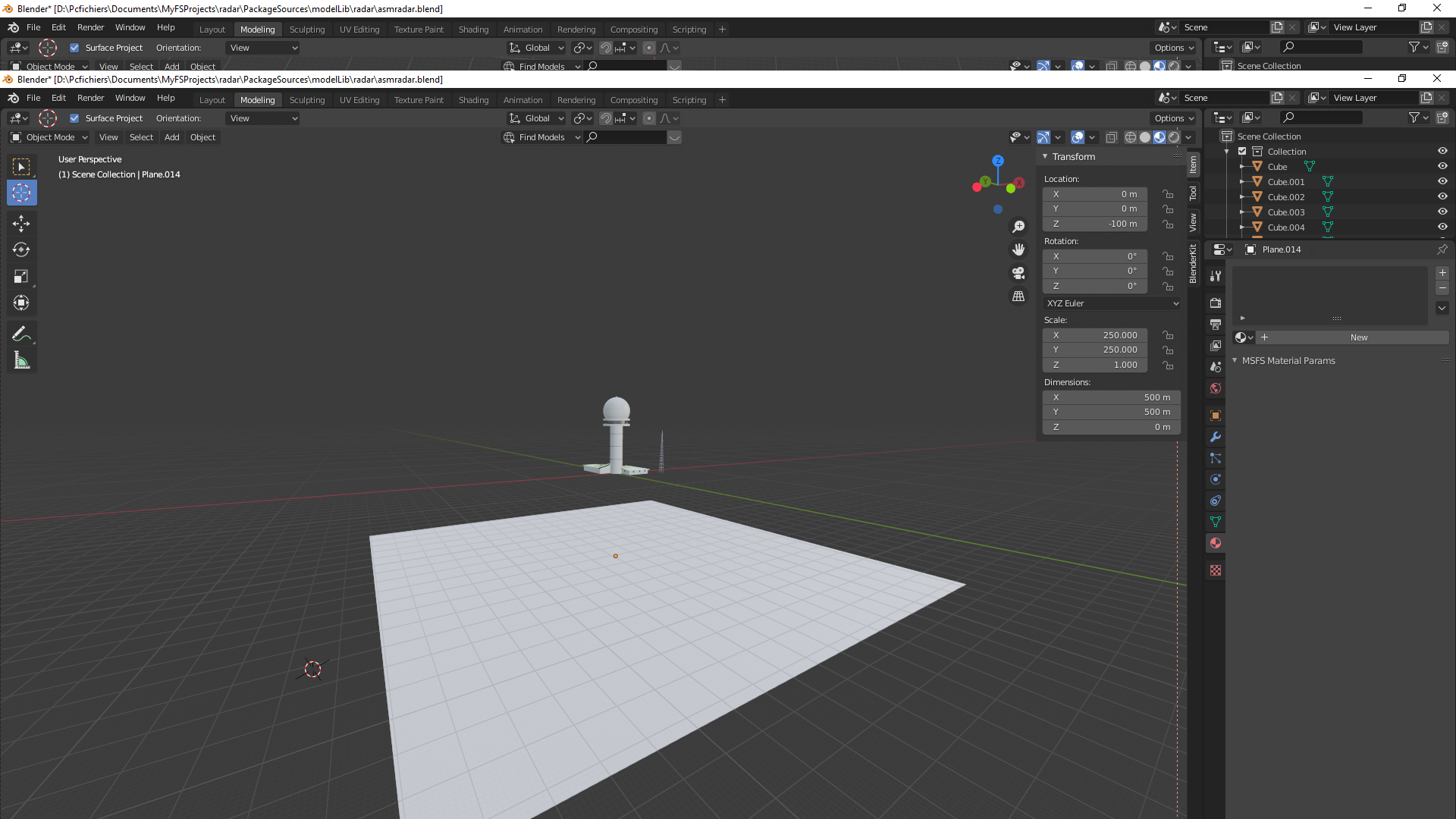Image resolution: width=1456 pixels, height=819 pixels.
Task: Lock the Scale Y value
Action: pos(1168,350)
